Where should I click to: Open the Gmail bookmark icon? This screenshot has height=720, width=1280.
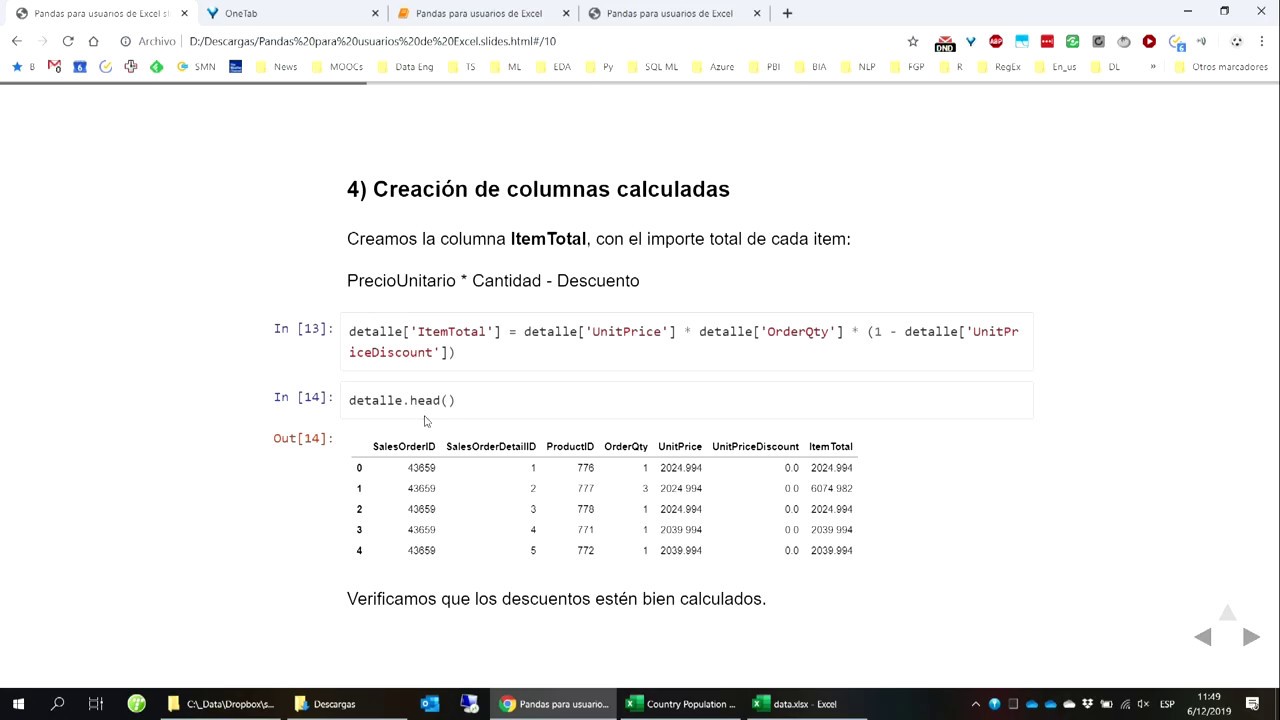pyautogui.click(x=54, y=67)
